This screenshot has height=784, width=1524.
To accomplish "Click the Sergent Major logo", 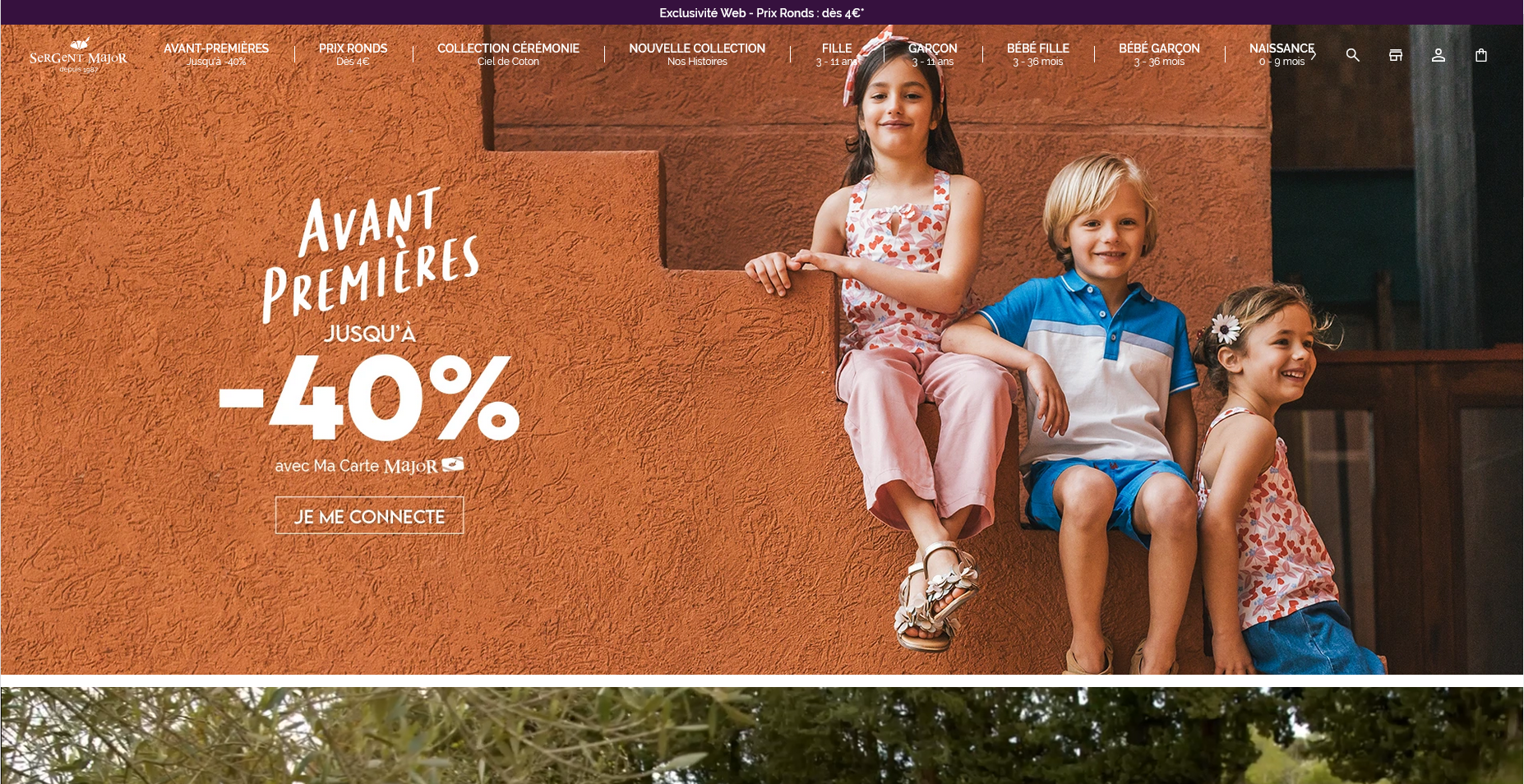I will click(x=78, y=55).
